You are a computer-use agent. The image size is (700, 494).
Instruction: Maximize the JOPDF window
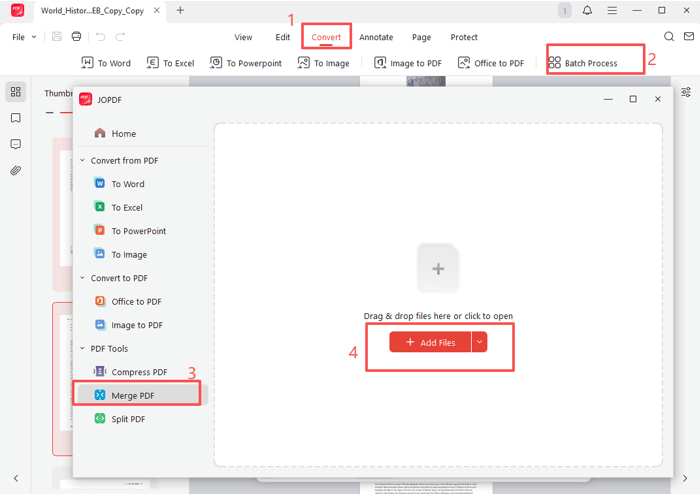pyautogui.click(x=633, y=99)
